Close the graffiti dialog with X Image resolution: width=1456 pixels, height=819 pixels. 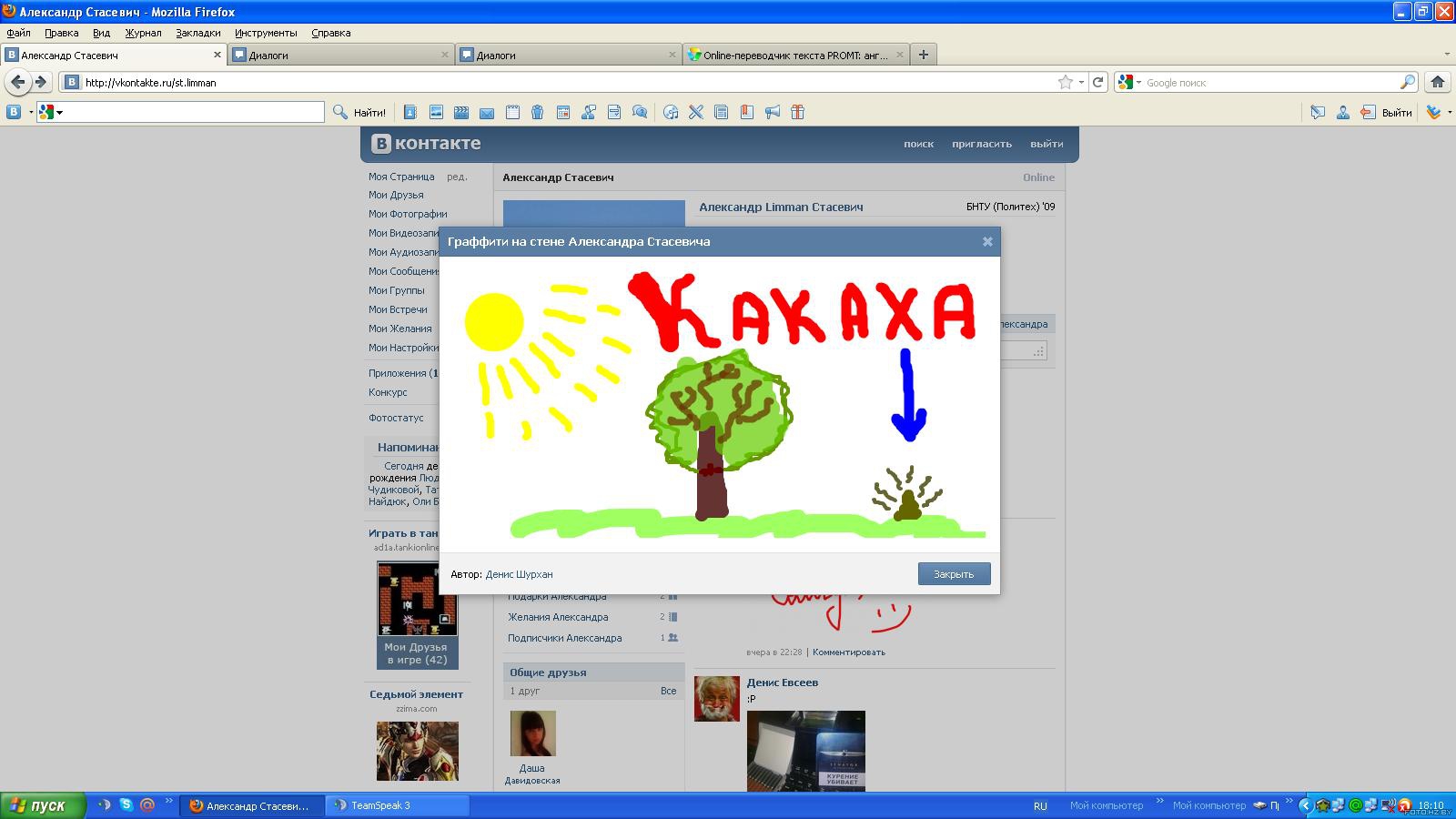pos(987,241)
